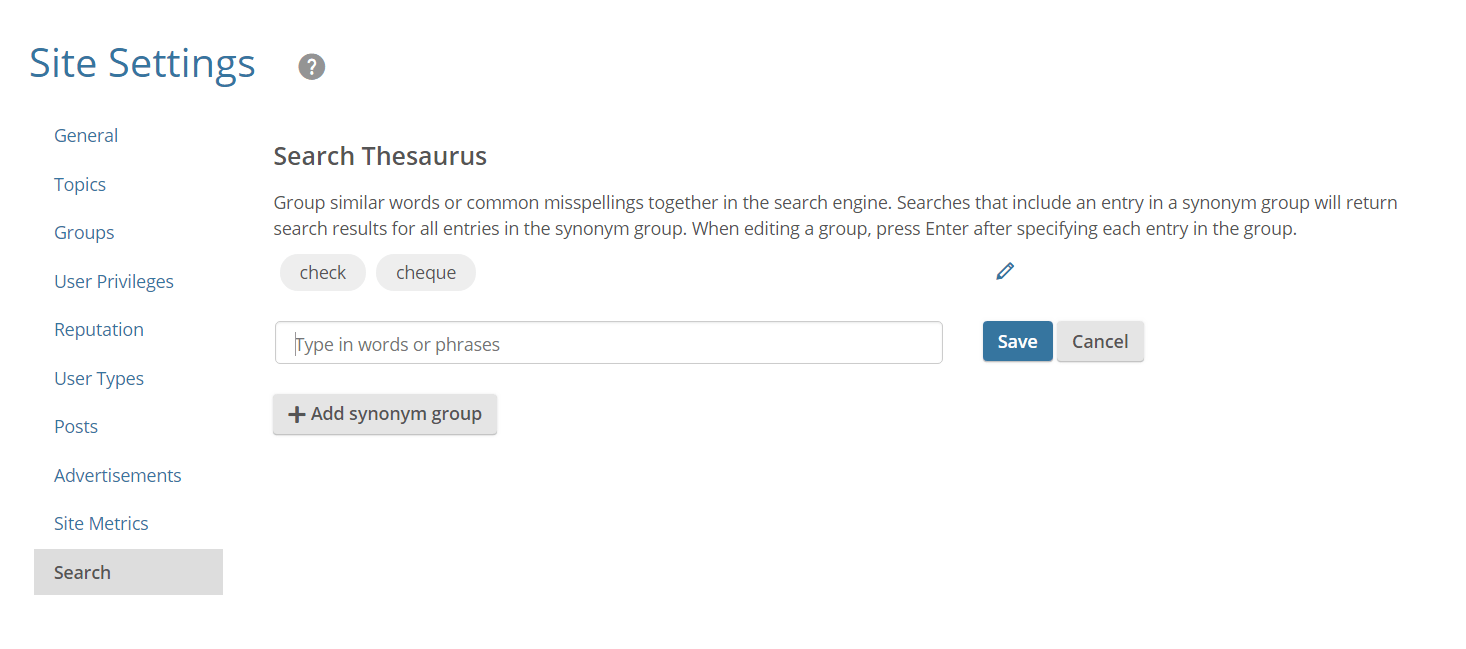1466x649 pixels.
Task: Navigate to the Groups section
Action: (x=84, y=232)
